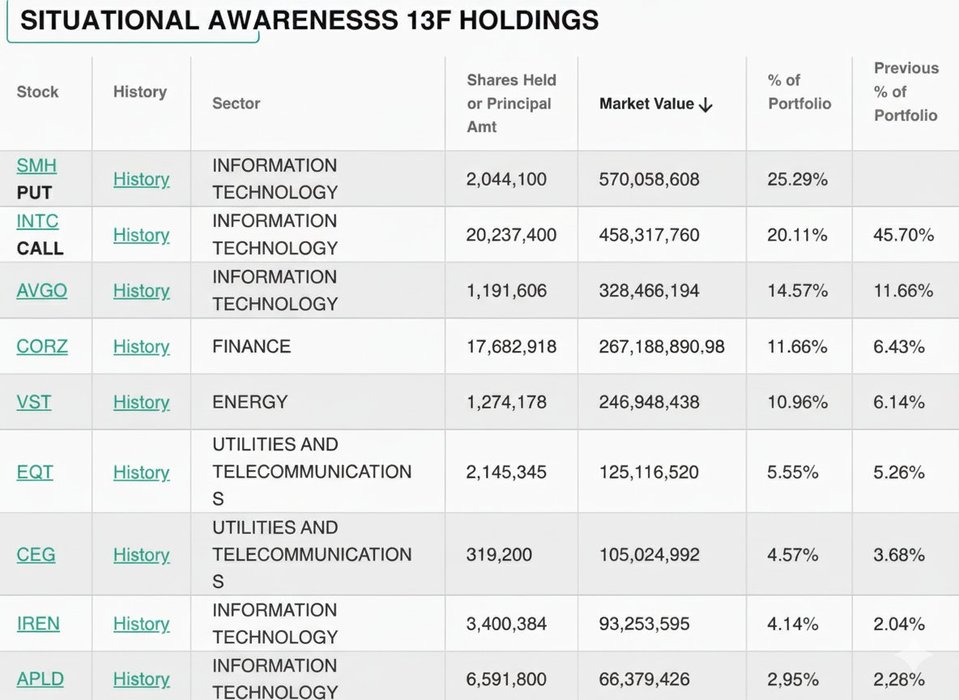This screenshot has height=700, width=959.
Task: View History for the CORZ row
Action: [141, 347]
